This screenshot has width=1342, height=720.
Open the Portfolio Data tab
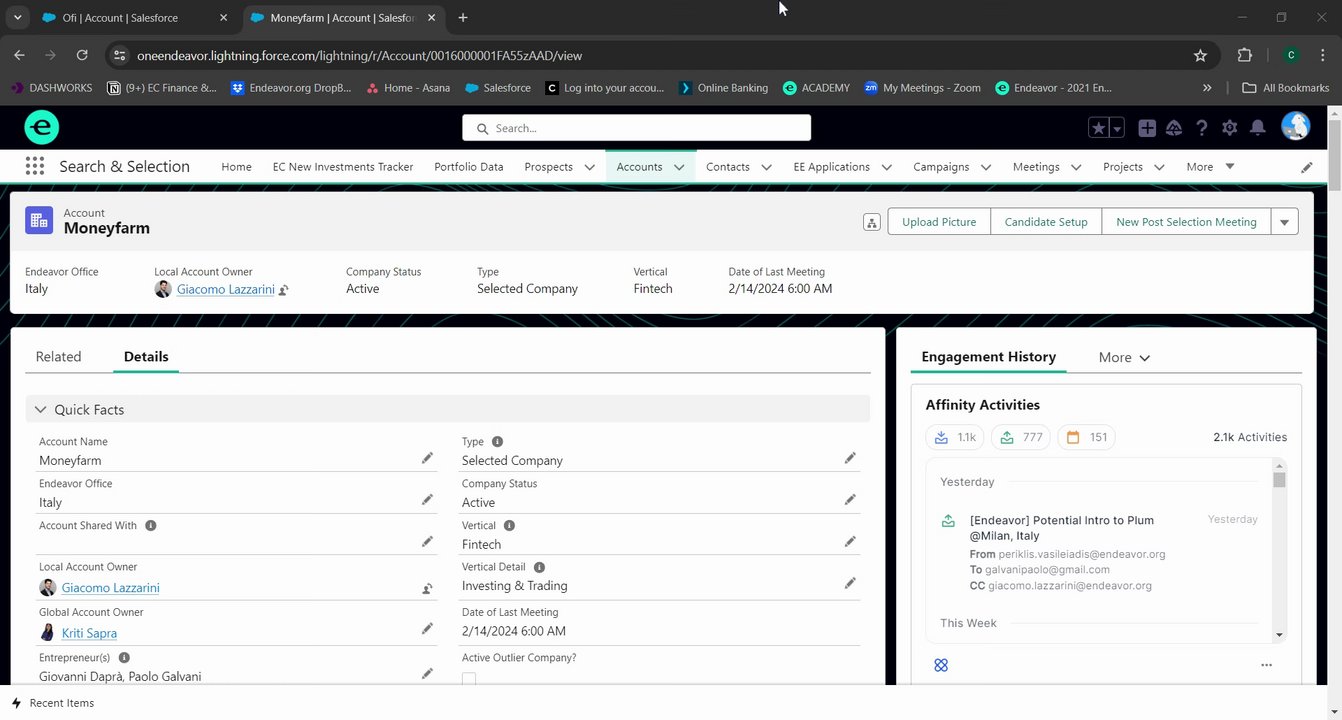coord(469,167)
